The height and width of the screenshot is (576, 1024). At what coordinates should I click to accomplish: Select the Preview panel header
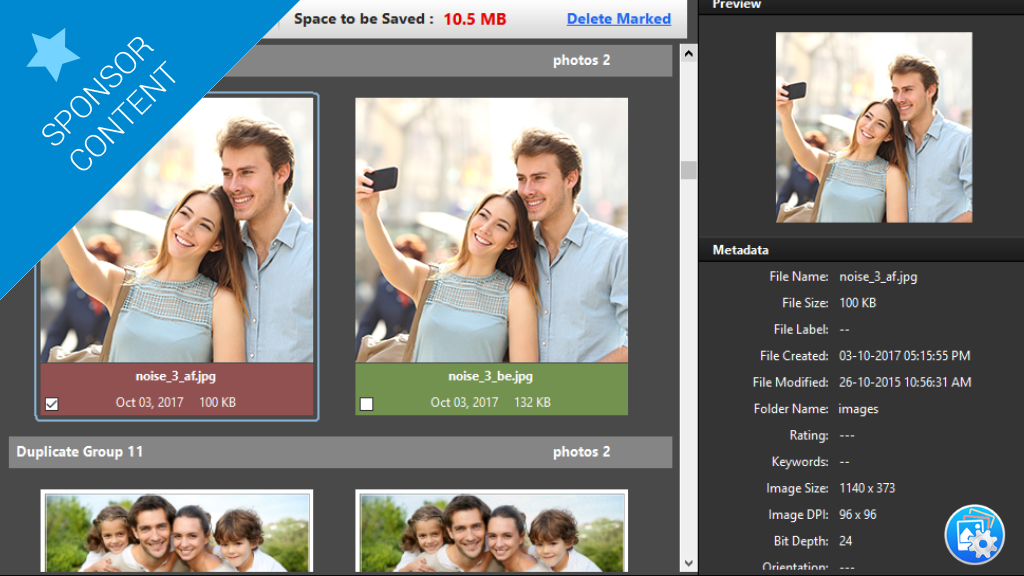tap(736, 5)
